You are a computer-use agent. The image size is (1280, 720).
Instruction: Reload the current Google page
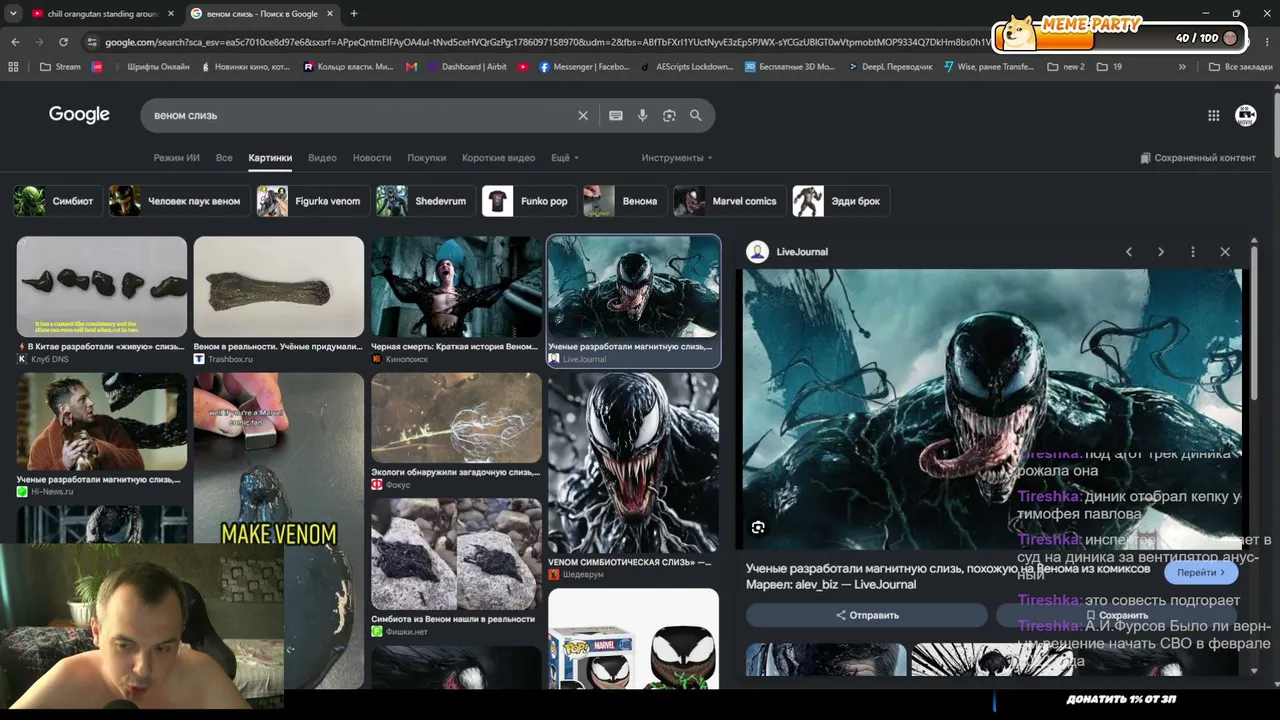(63, 42)
